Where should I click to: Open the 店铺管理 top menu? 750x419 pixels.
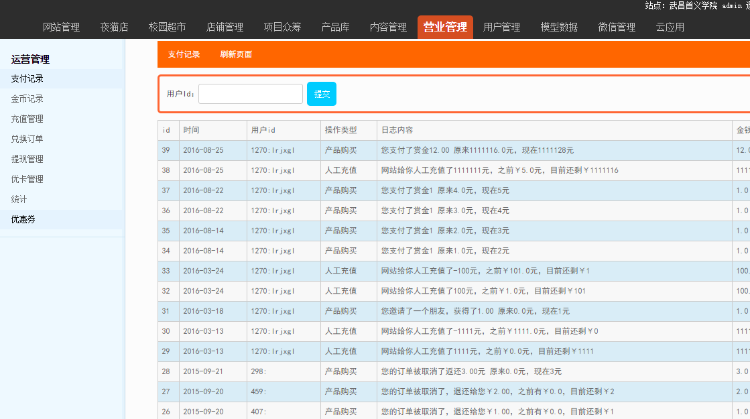coord(225,27)
